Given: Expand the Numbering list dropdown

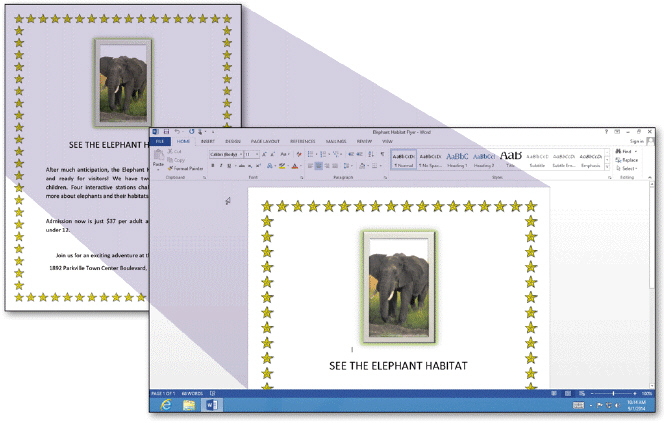Looking at the screenshot, I should [329, 154].
